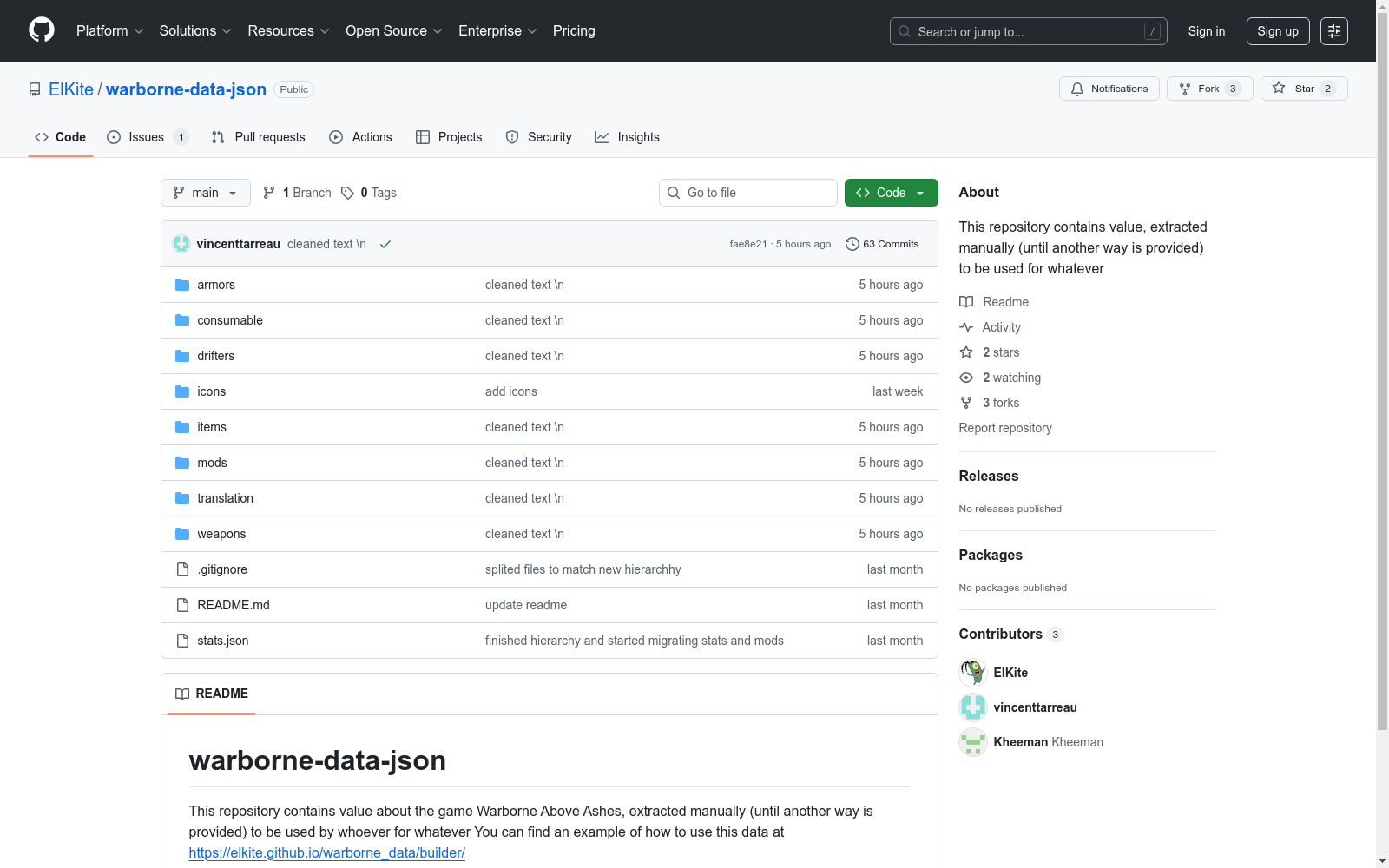Screen dimensions: 1389x868
Task: Click the consumable folder icon
Action: [x=182, y=320]
